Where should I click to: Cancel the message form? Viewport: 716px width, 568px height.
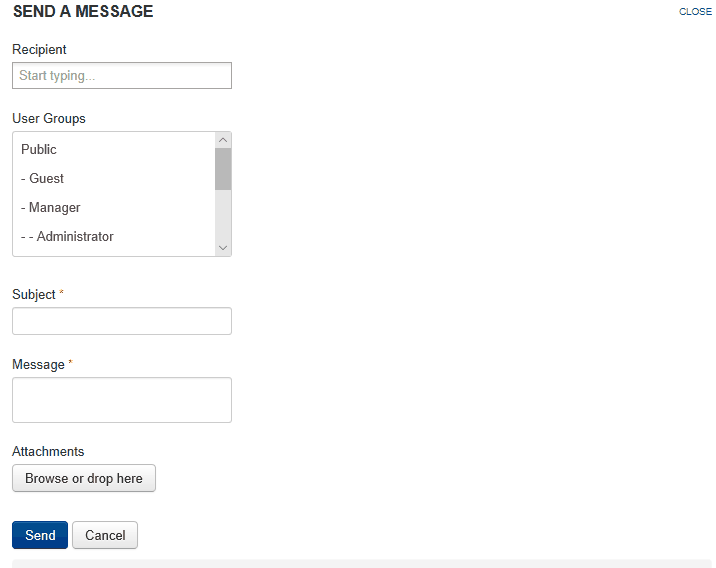[105, 535]
